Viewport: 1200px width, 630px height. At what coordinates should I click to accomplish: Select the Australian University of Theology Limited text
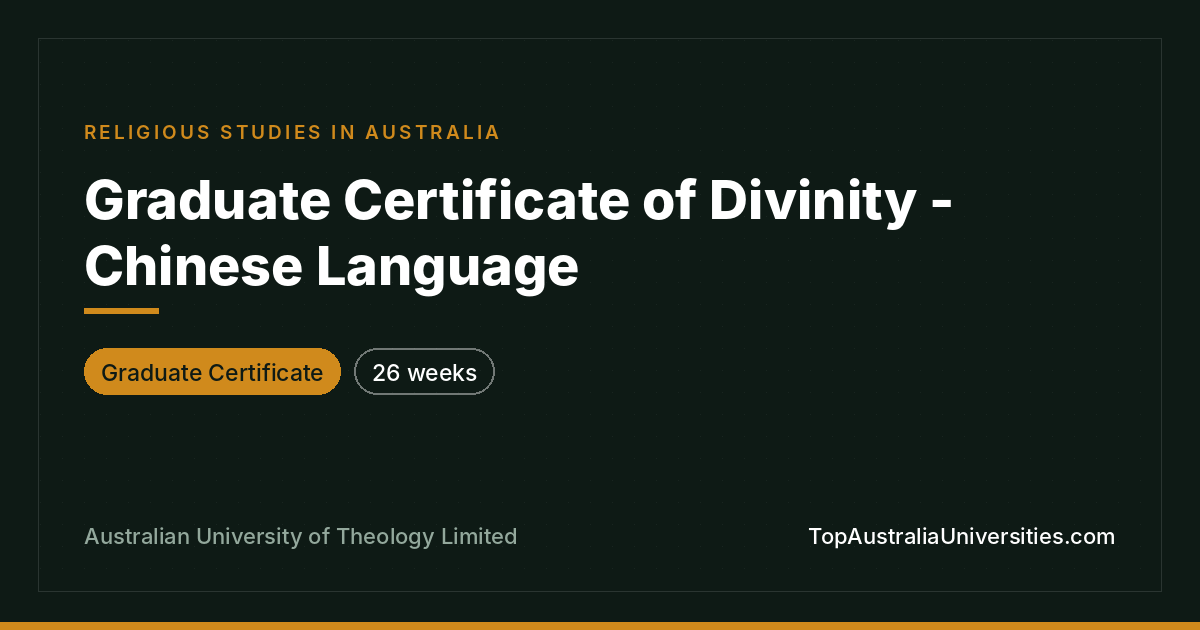click(x=300, y=536)
